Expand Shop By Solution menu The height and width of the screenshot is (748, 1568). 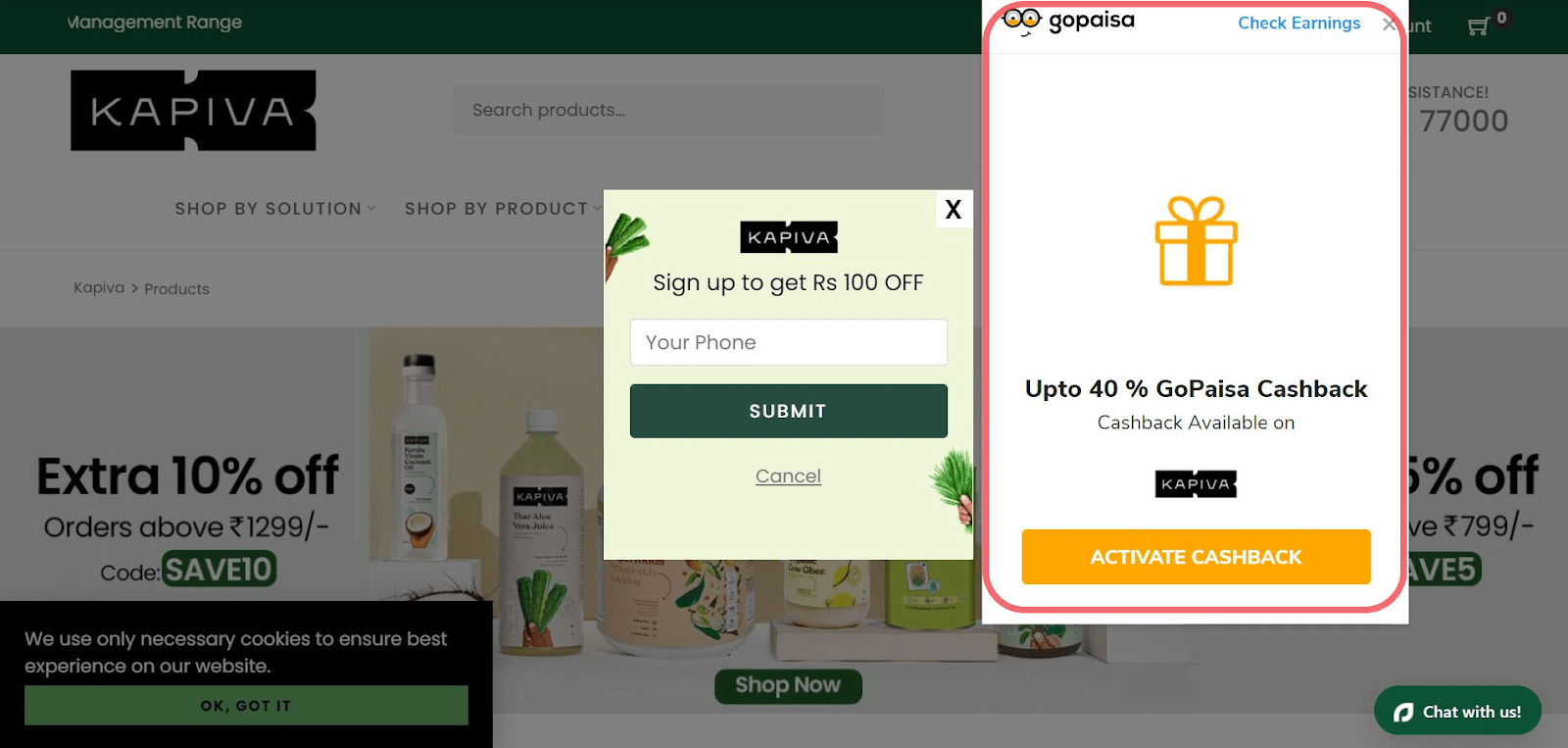click(x=274, y=209)
